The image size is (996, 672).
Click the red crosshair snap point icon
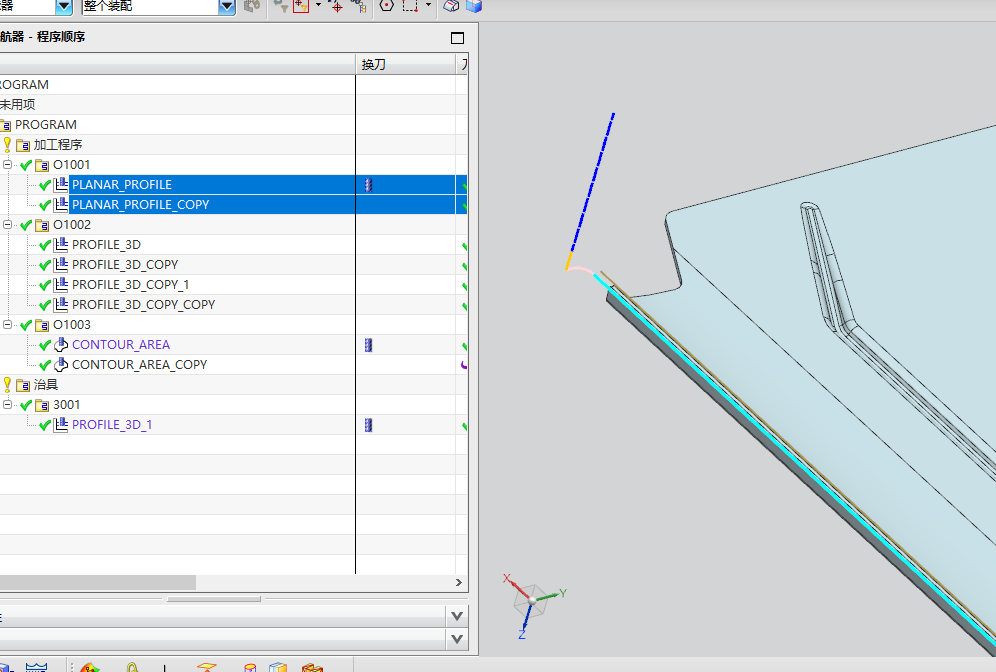point(336,6)
